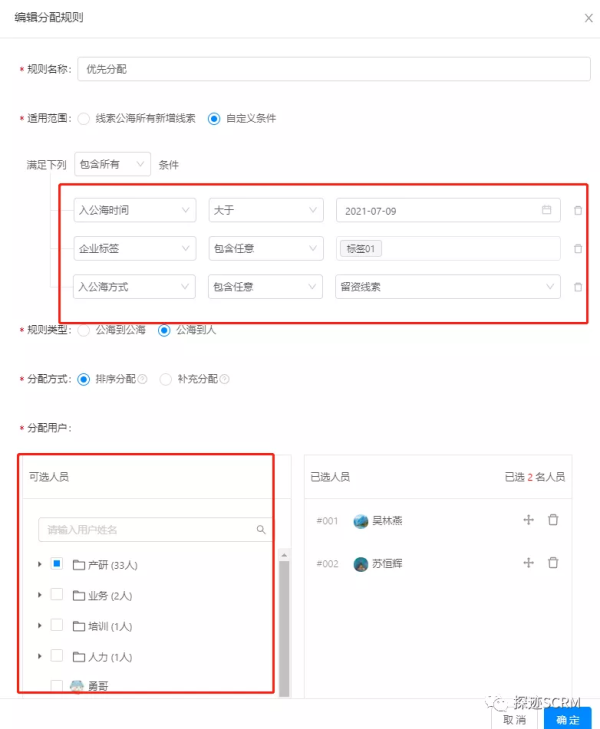600x729 pixels.
Task: Open the 包含所有 condition dropdown
Action: click(112, 164)
